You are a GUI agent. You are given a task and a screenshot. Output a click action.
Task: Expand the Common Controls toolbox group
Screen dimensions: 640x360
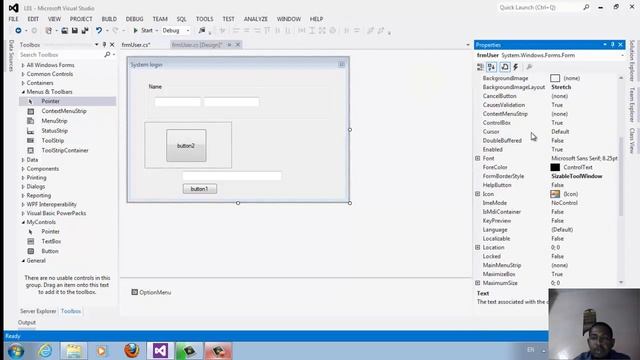tap(23, 74)
